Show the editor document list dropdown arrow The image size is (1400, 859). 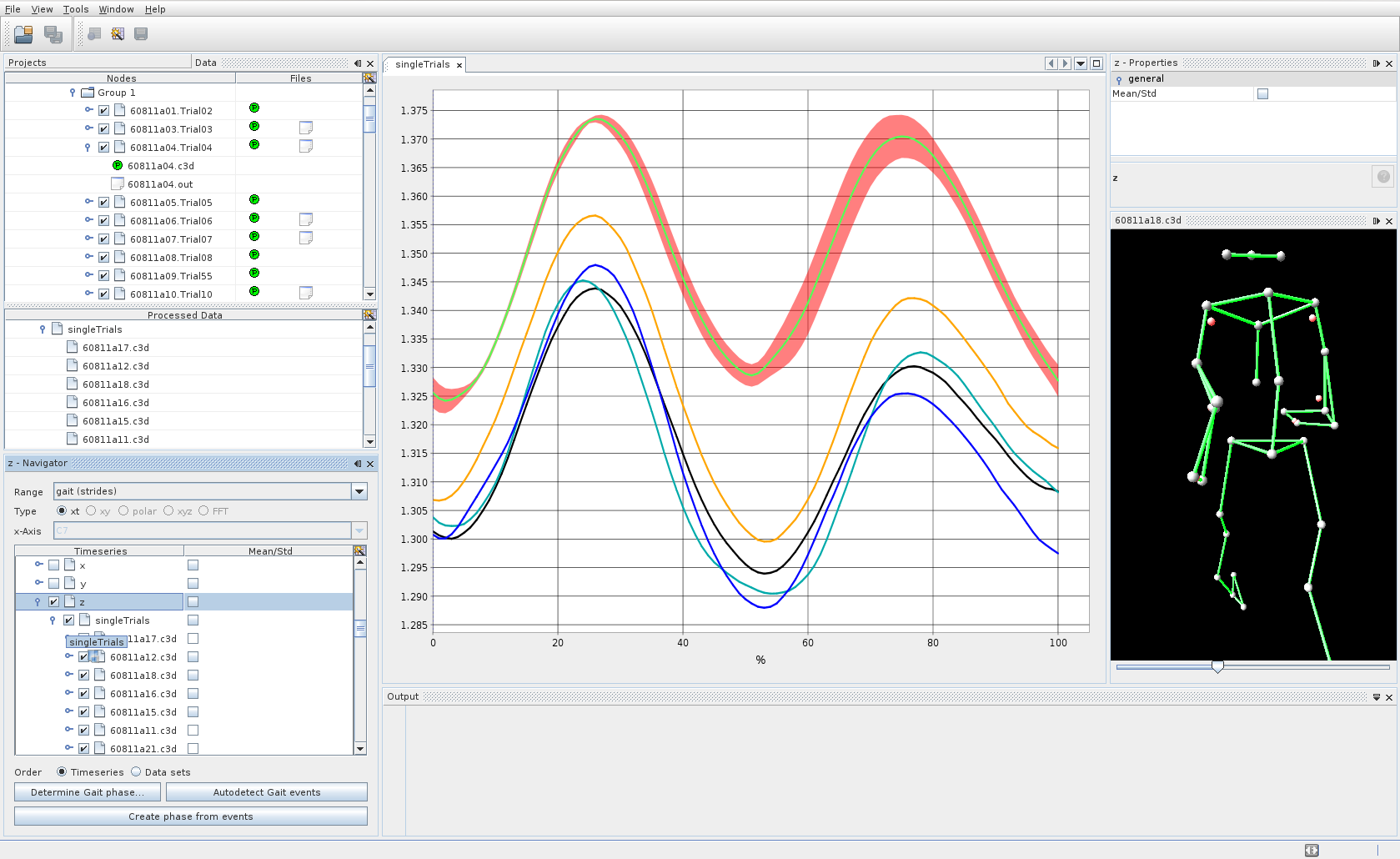[1081, 63]
